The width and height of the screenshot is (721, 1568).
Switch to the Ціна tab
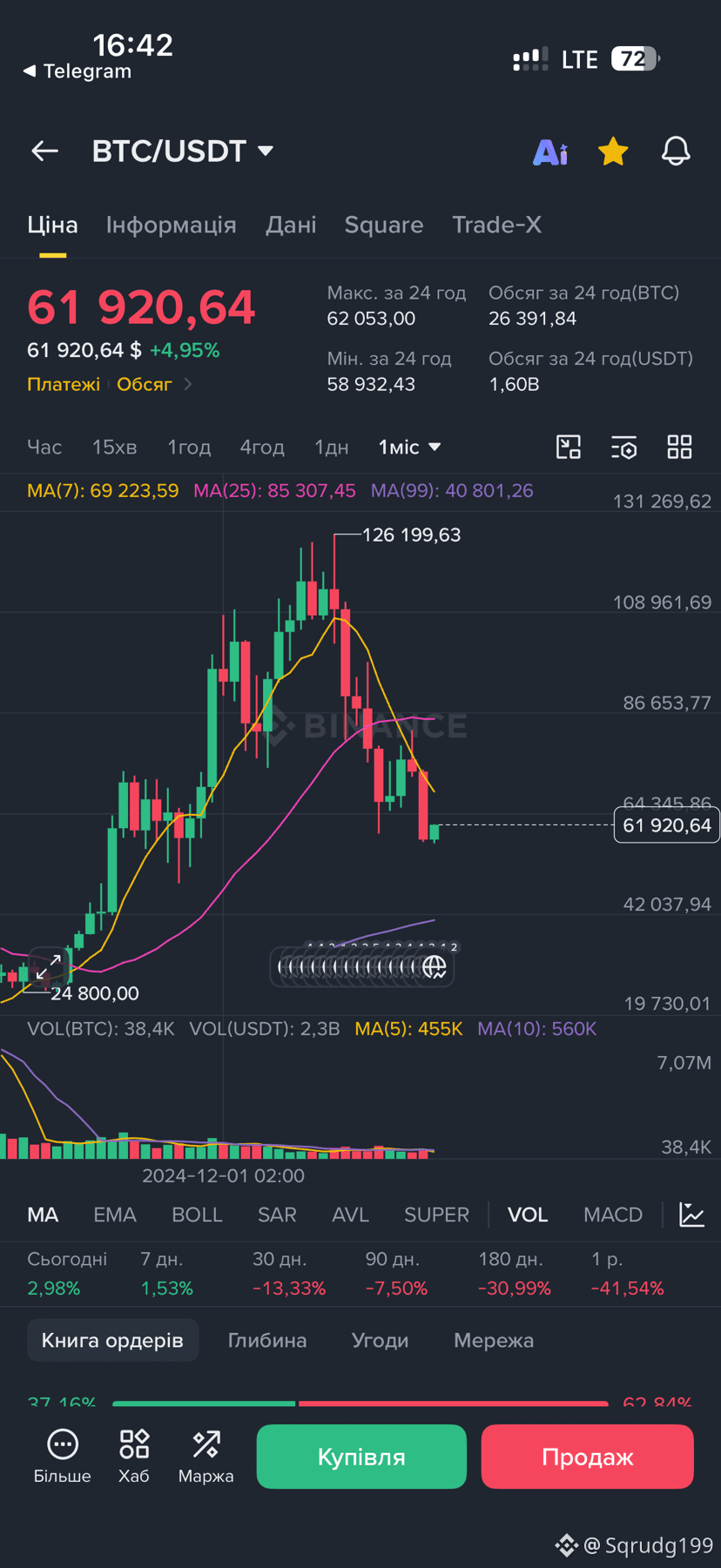coord(52,225)
